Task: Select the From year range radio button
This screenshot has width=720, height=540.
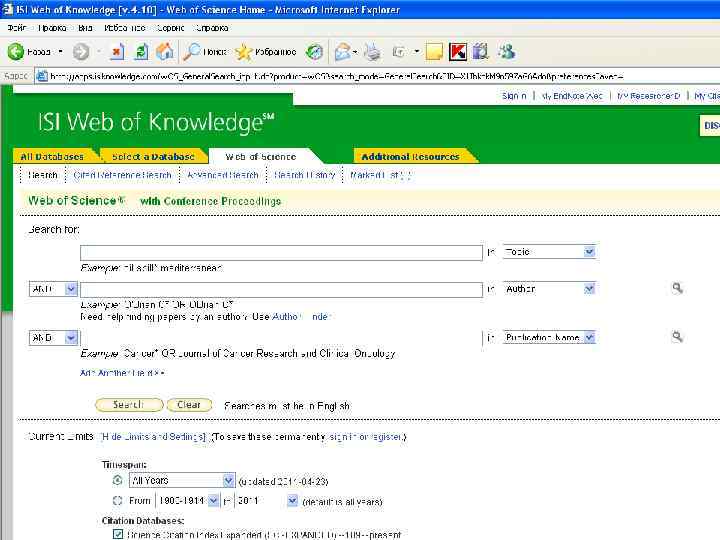Action: click(x=118, y=501)
